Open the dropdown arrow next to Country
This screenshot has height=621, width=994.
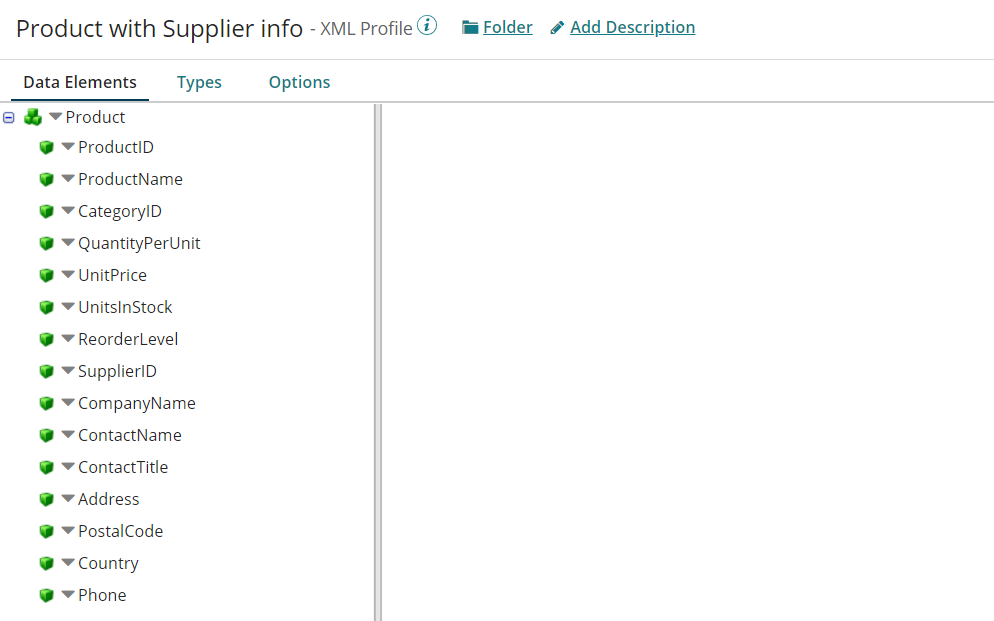[x=68, y=563]
